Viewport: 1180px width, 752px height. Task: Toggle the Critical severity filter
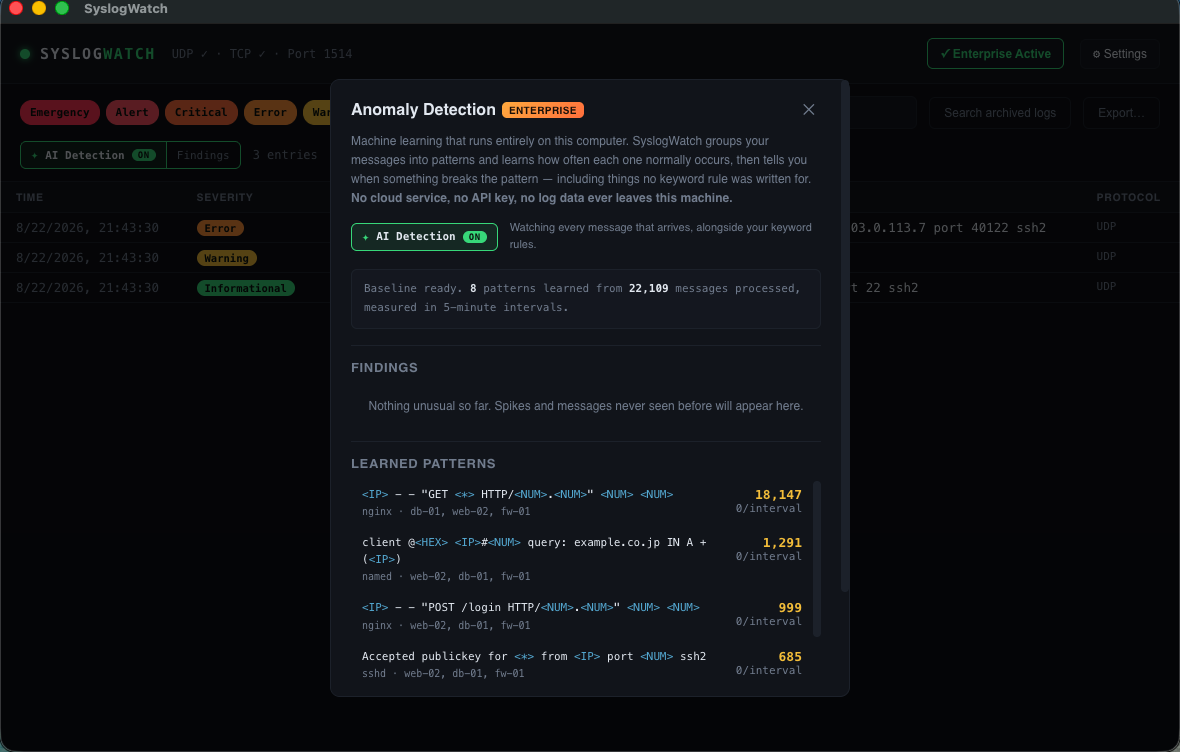(201, 112)
